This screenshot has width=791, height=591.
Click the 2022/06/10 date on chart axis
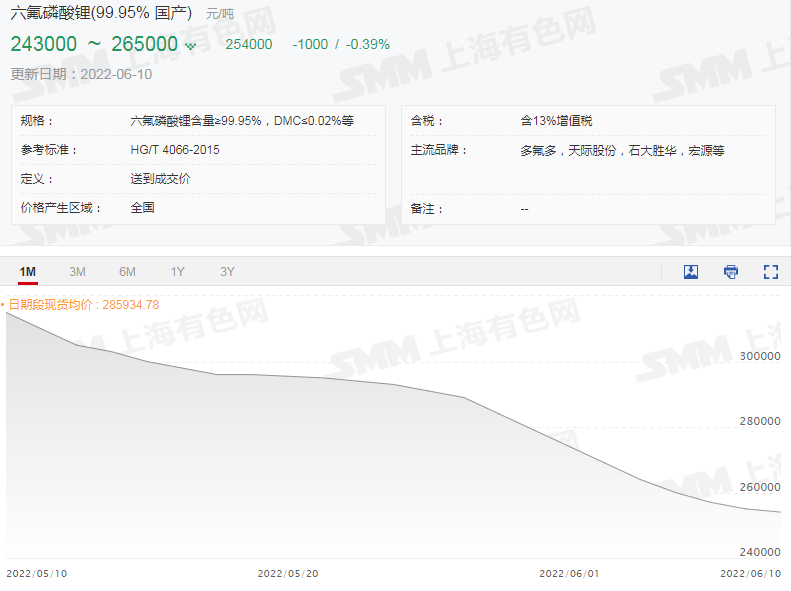point(750,574)
